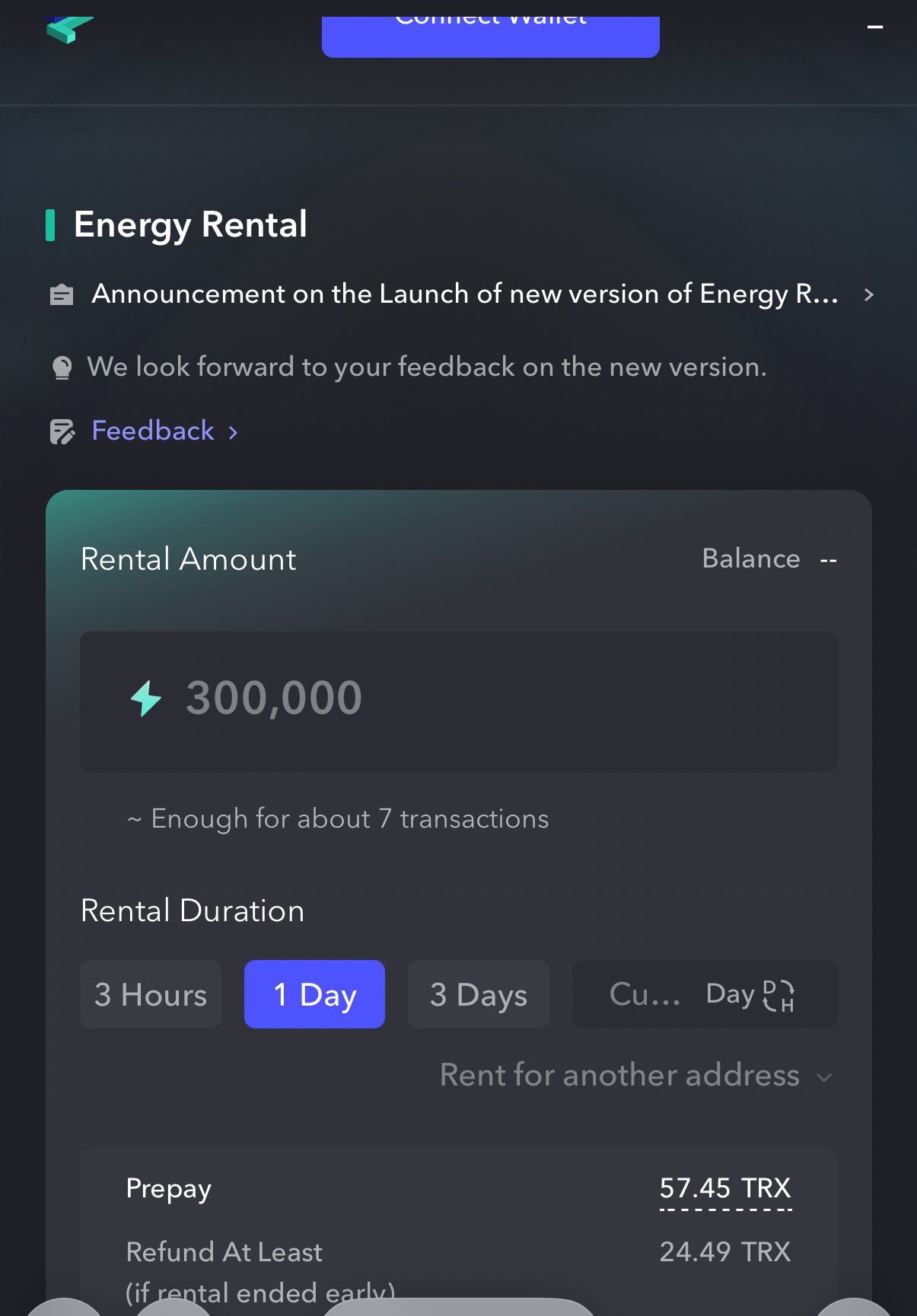Select the 1 Day duration option
Image resolution: width=917 pixels, height=1316 pixels.
314,995
